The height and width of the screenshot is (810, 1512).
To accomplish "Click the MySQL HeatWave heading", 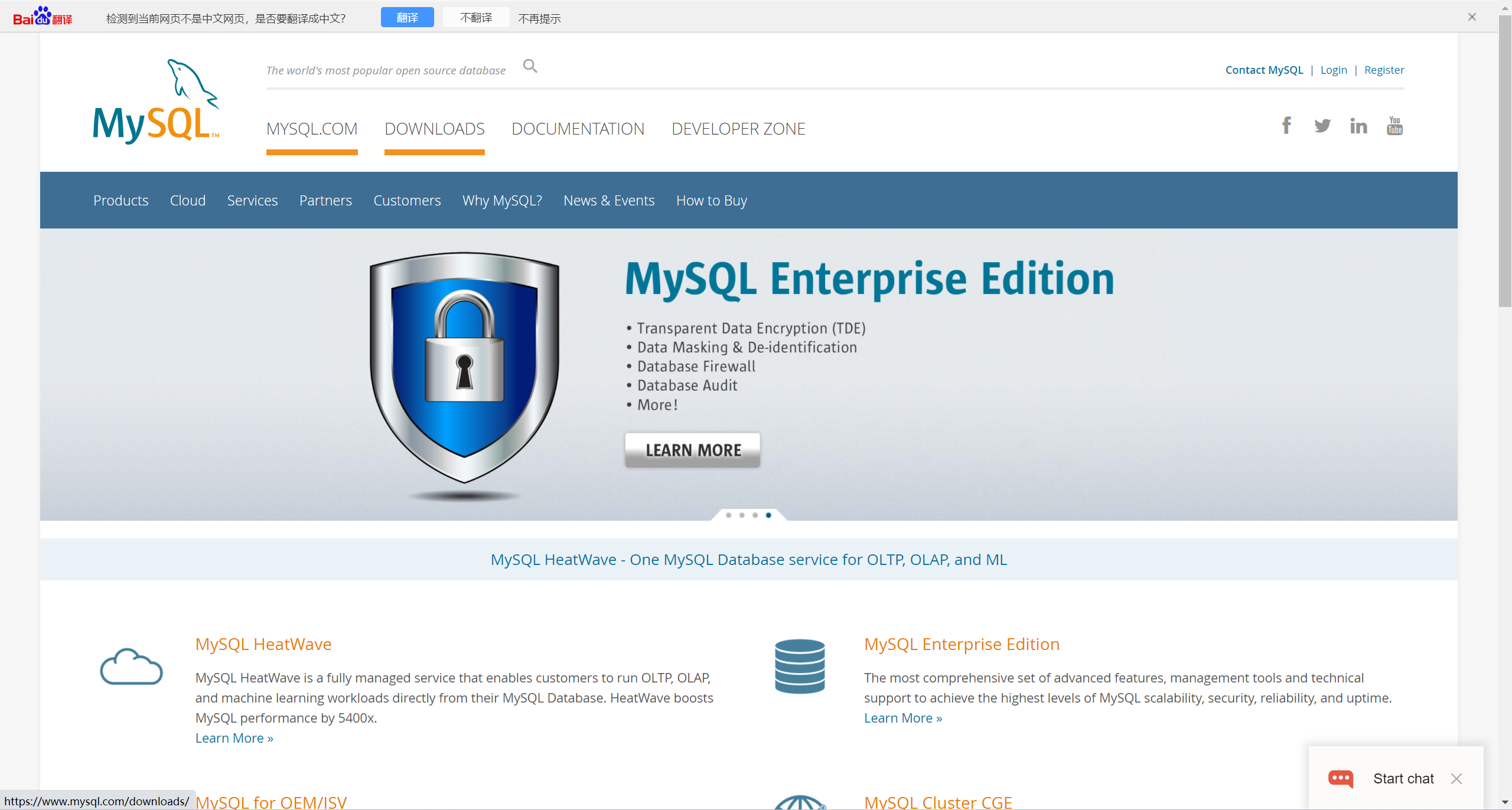I will click(263, 644).
